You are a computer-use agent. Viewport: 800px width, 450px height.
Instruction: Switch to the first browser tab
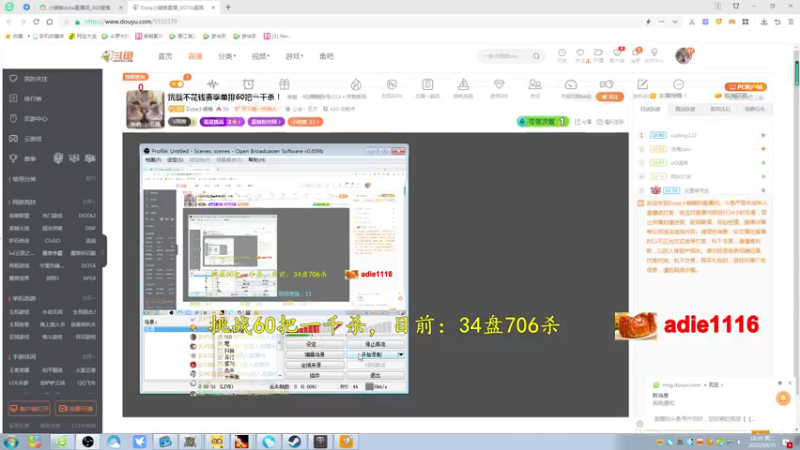click(81, 8)
